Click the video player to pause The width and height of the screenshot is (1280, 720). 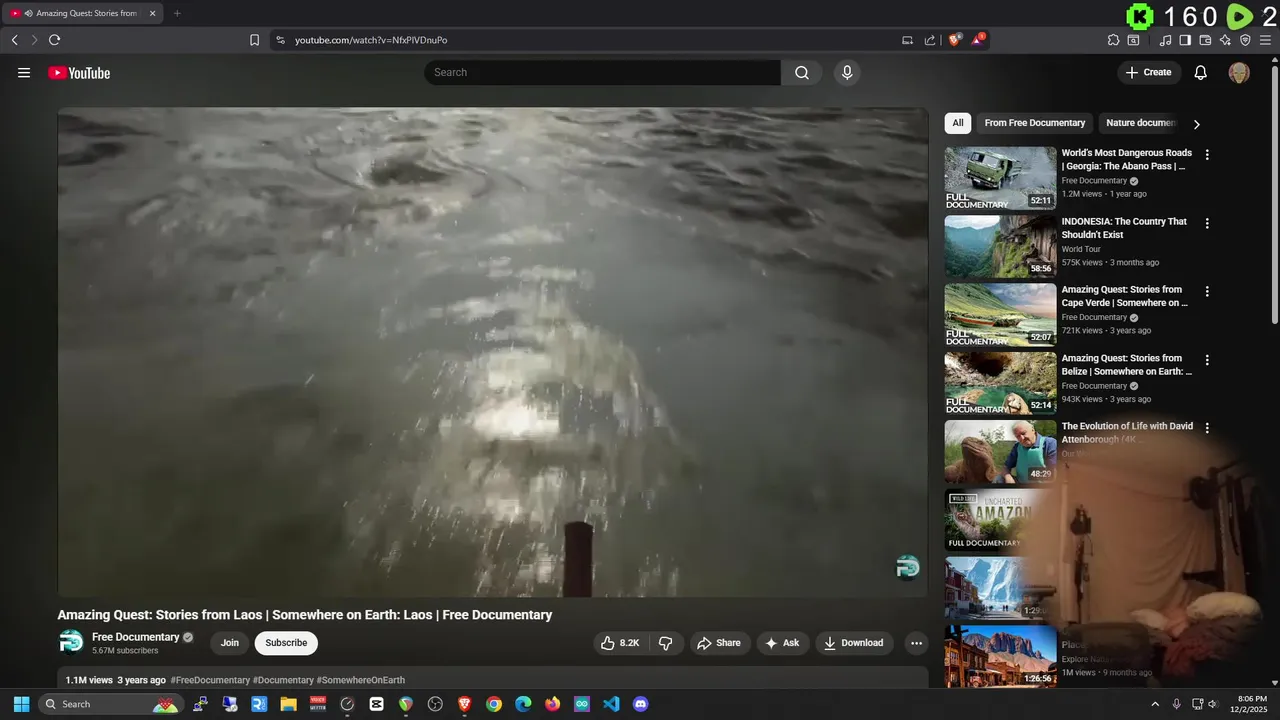pyautogui.click(x=493, y=352)
